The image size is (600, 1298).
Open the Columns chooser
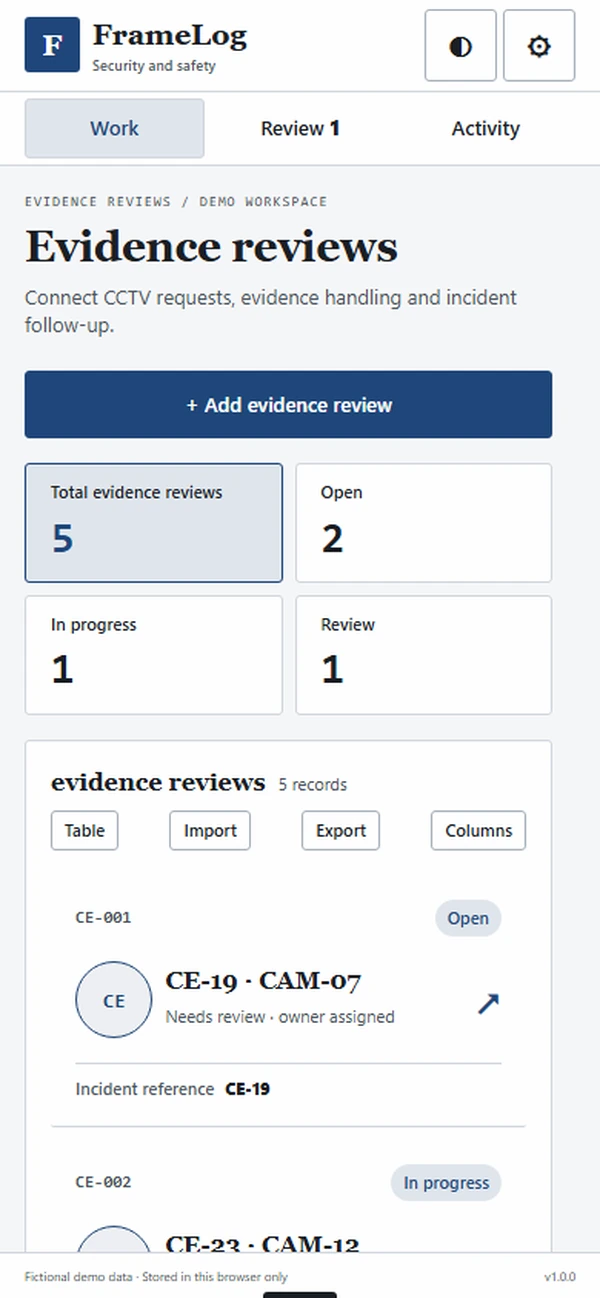tap(478, 831)
